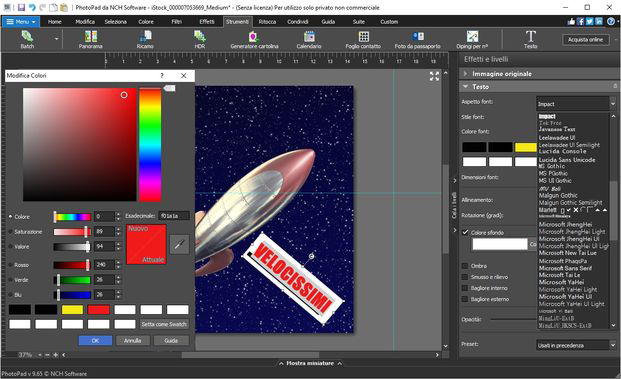This screenshot has width=621, height=379.
Task: Click the thumbs-up like icon
Action: tap(571, 21)
